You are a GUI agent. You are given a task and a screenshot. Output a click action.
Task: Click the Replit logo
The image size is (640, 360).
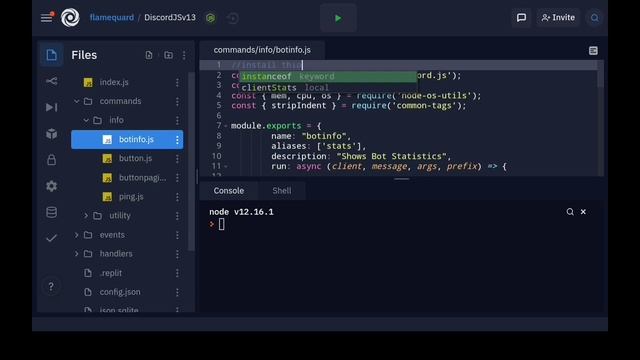point(70,18)
